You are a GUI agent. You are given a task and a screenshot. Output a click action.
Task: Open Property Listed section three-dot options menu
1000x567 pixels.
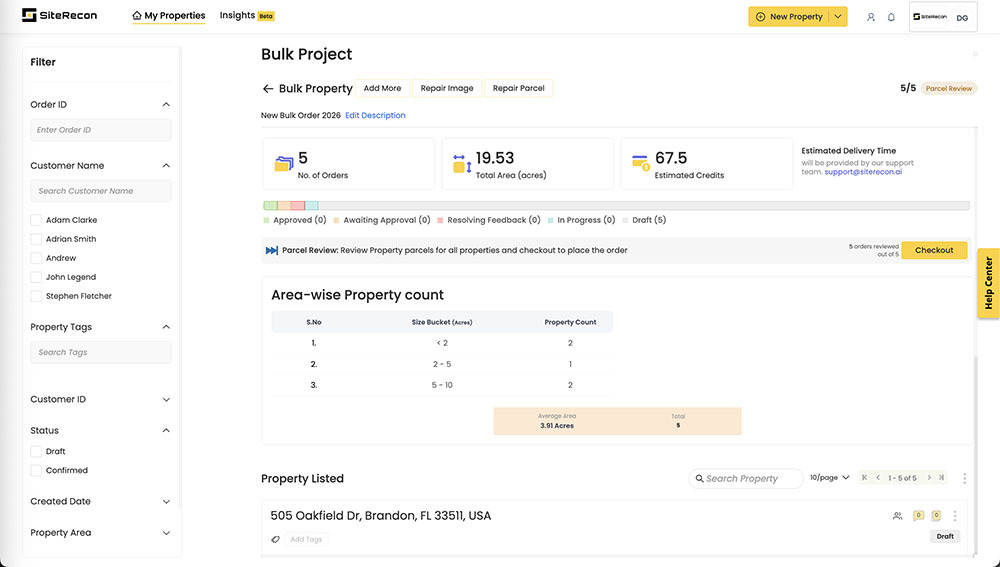[x=964, y=479]
